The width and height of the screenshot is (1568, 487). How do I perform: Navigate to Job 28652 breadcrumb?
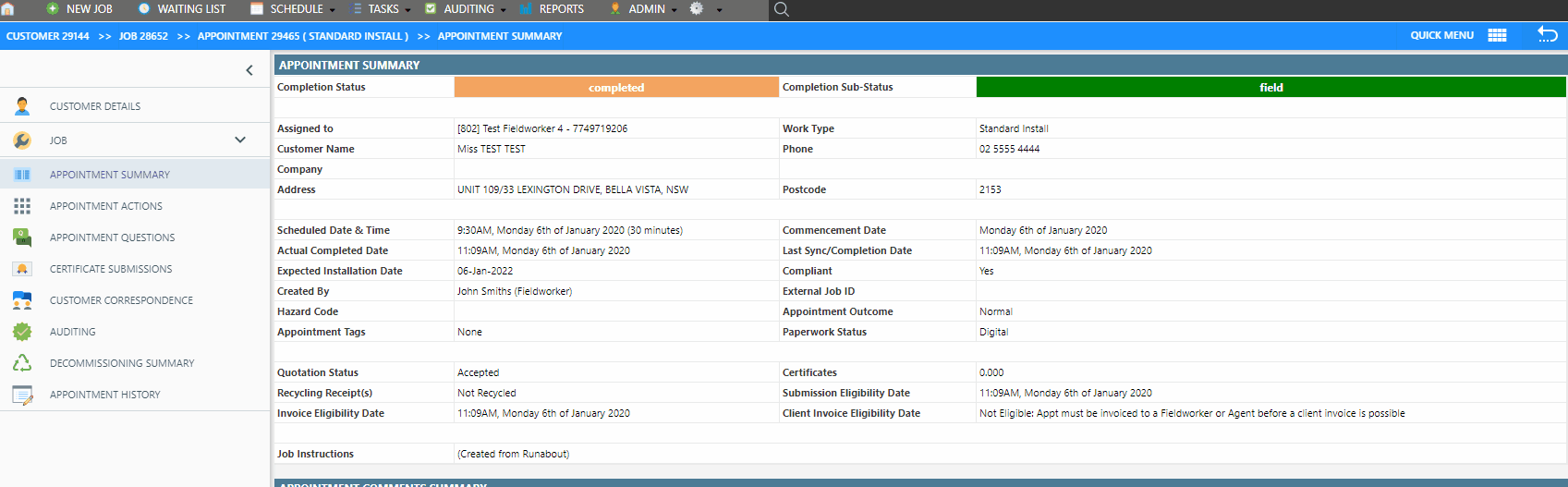point(143,36)
